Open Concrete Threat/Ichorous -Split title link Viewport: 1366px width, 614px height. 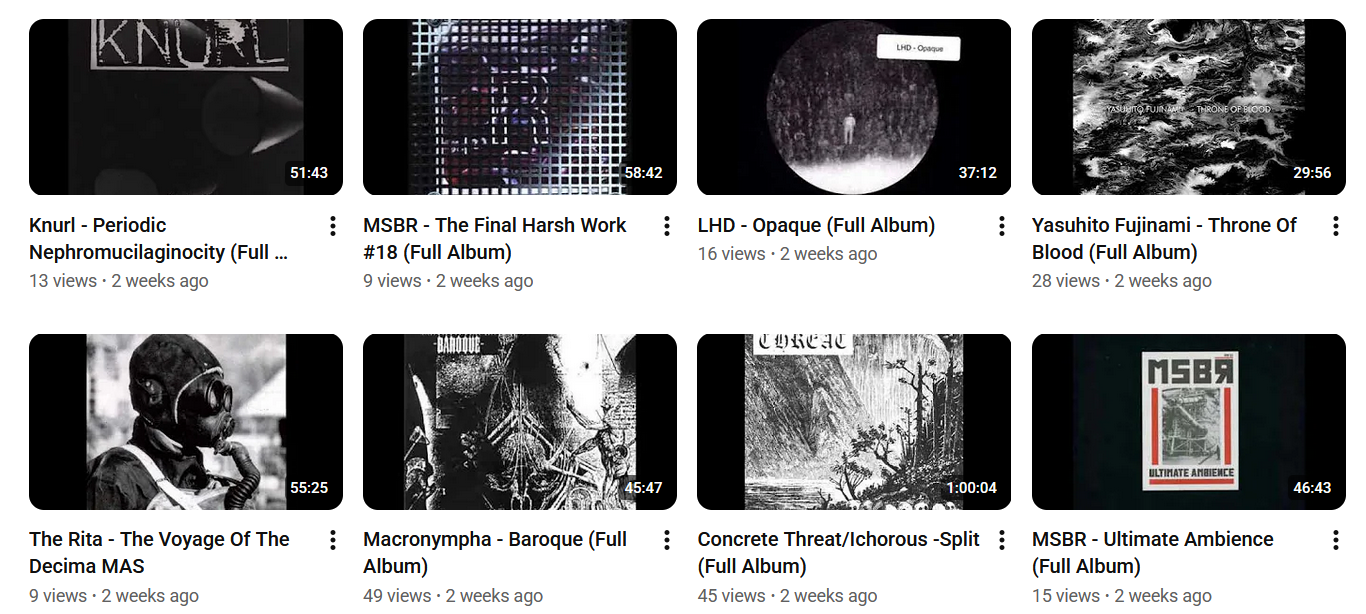(x=838, y=553)
